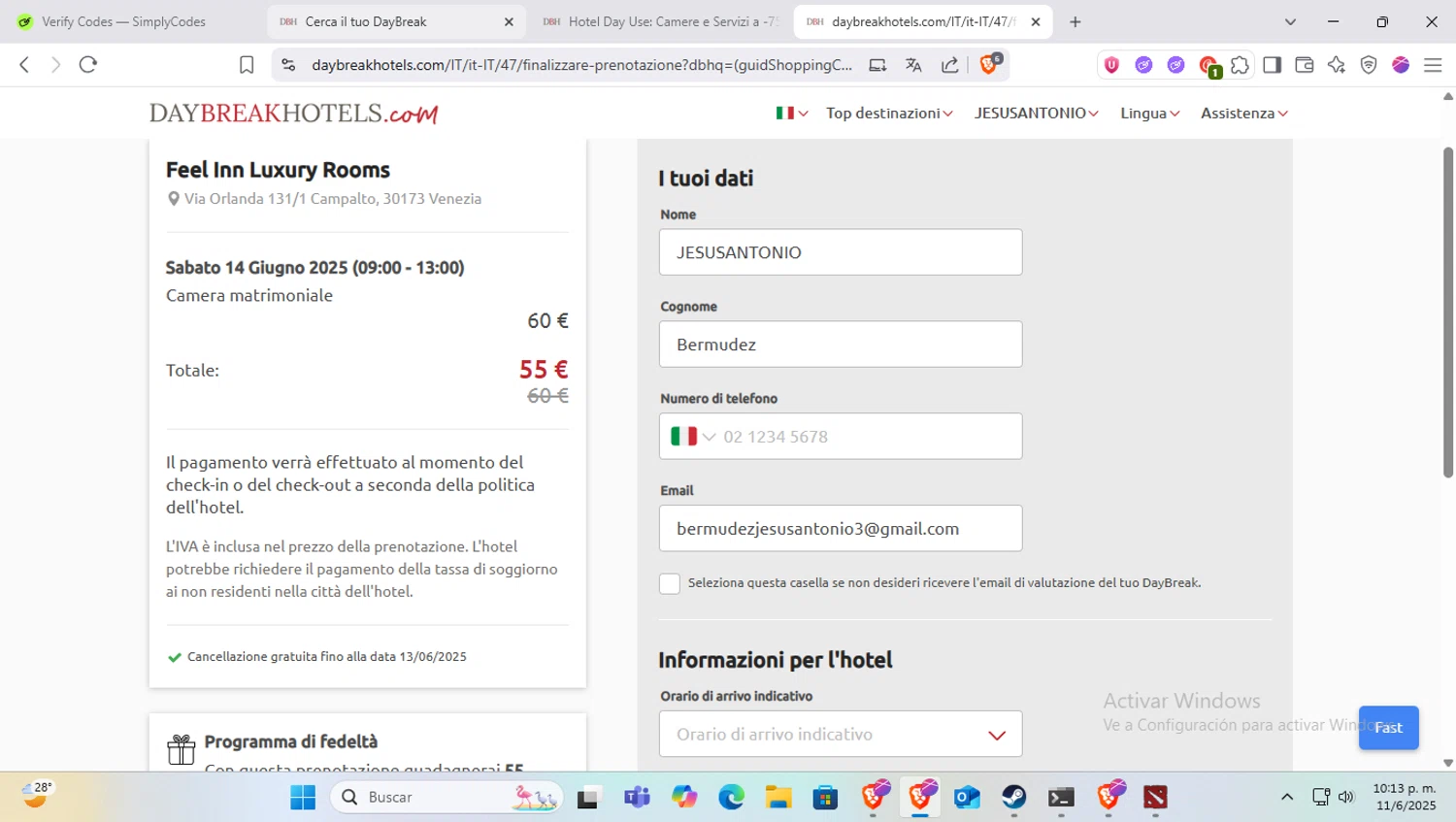
Task: Switch to Hotel Day Use tab
Action: click(660, 21)
